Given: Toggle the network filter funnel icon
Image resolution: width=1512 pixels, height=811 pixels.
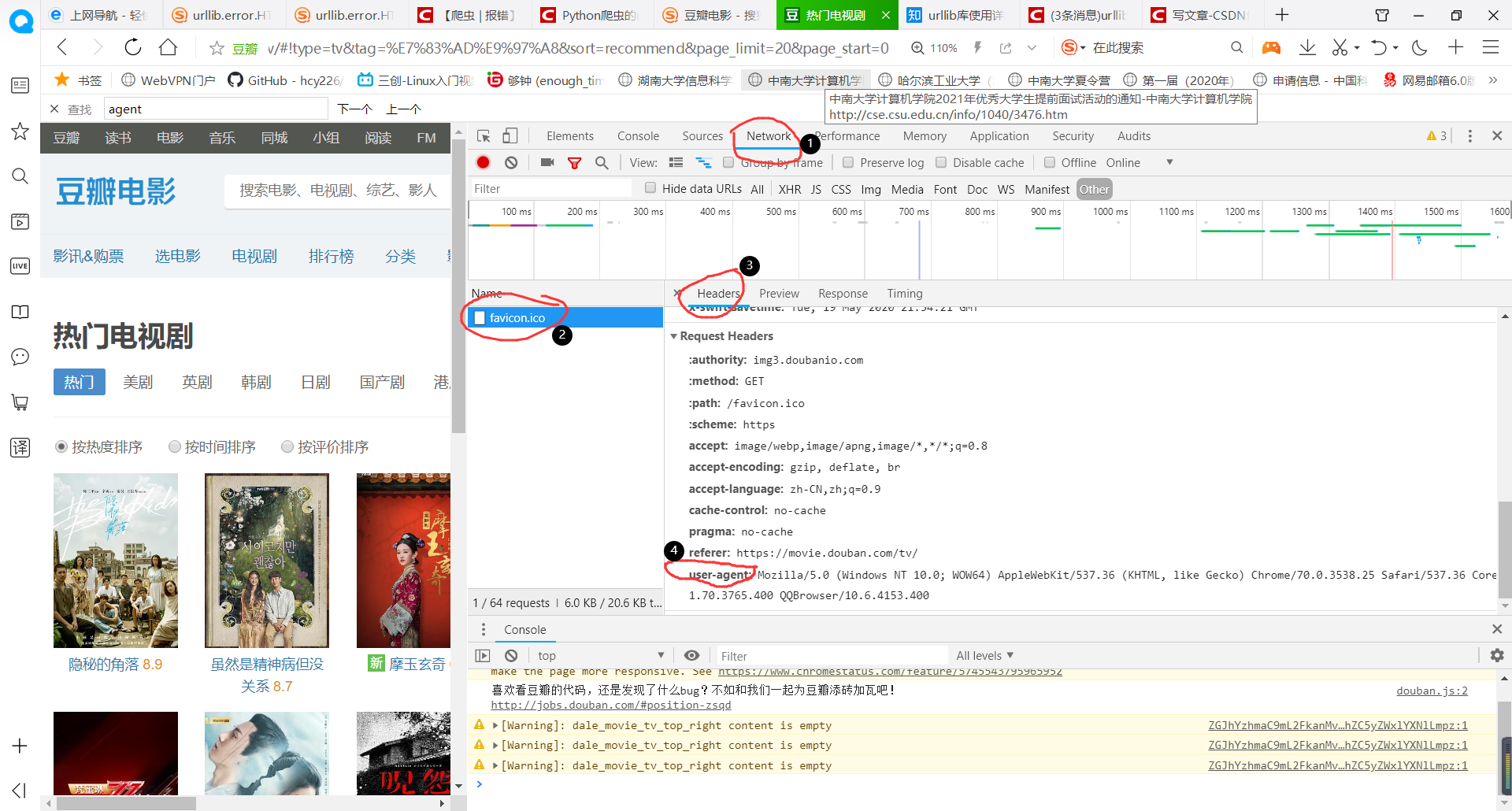Looking at the screenshot, I should point(575,163).
